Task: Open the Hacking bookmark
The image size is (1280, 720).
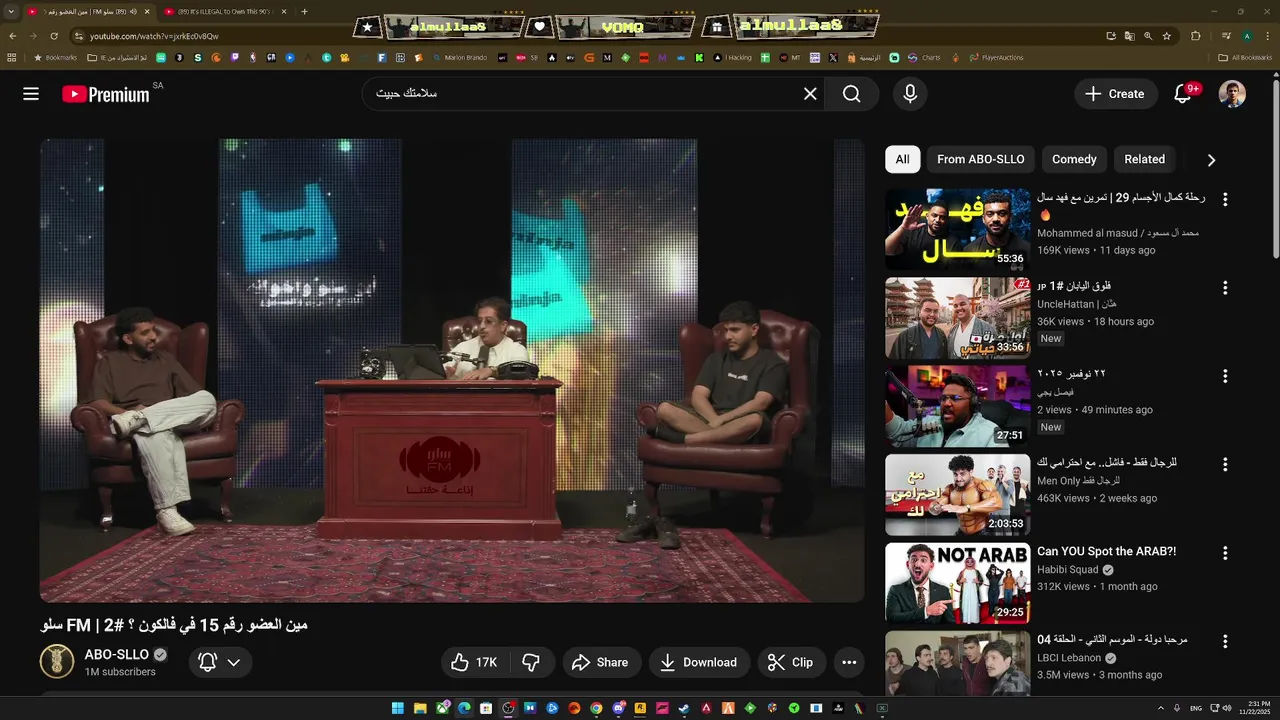Action: point(733,57)
